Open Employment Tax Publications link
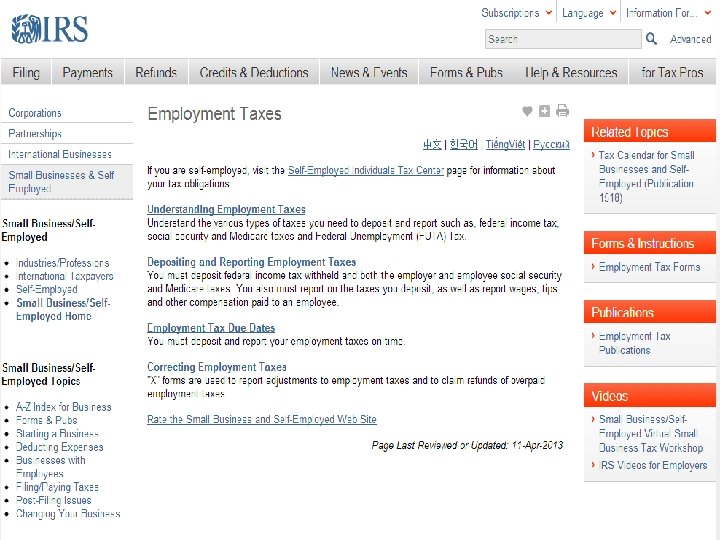This screenshot has height=540, width=720. [x=634, y=343]
